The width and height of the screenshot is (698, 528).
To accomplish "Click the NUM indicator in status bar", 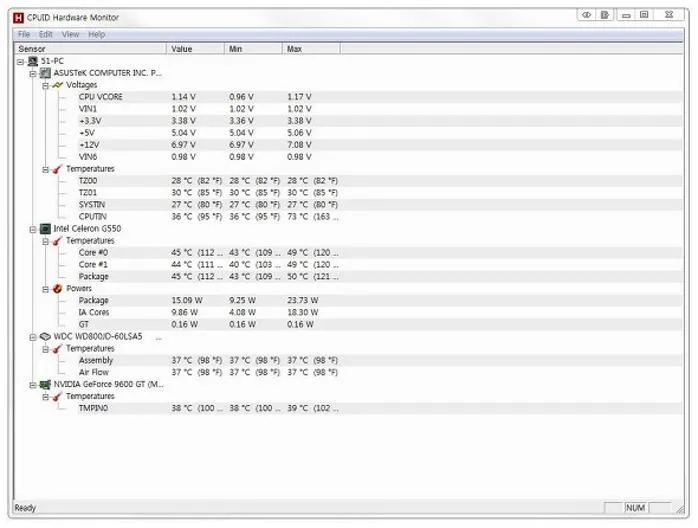I will tap(635, 508).
